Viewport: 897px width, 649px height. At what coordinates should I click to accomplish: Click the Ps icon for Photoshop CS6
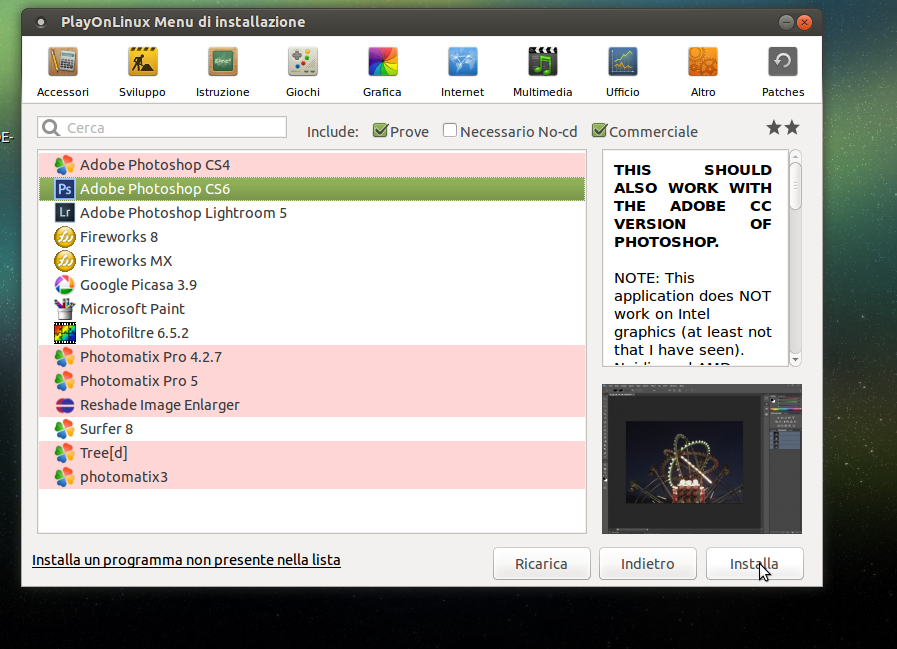[65, 189]
